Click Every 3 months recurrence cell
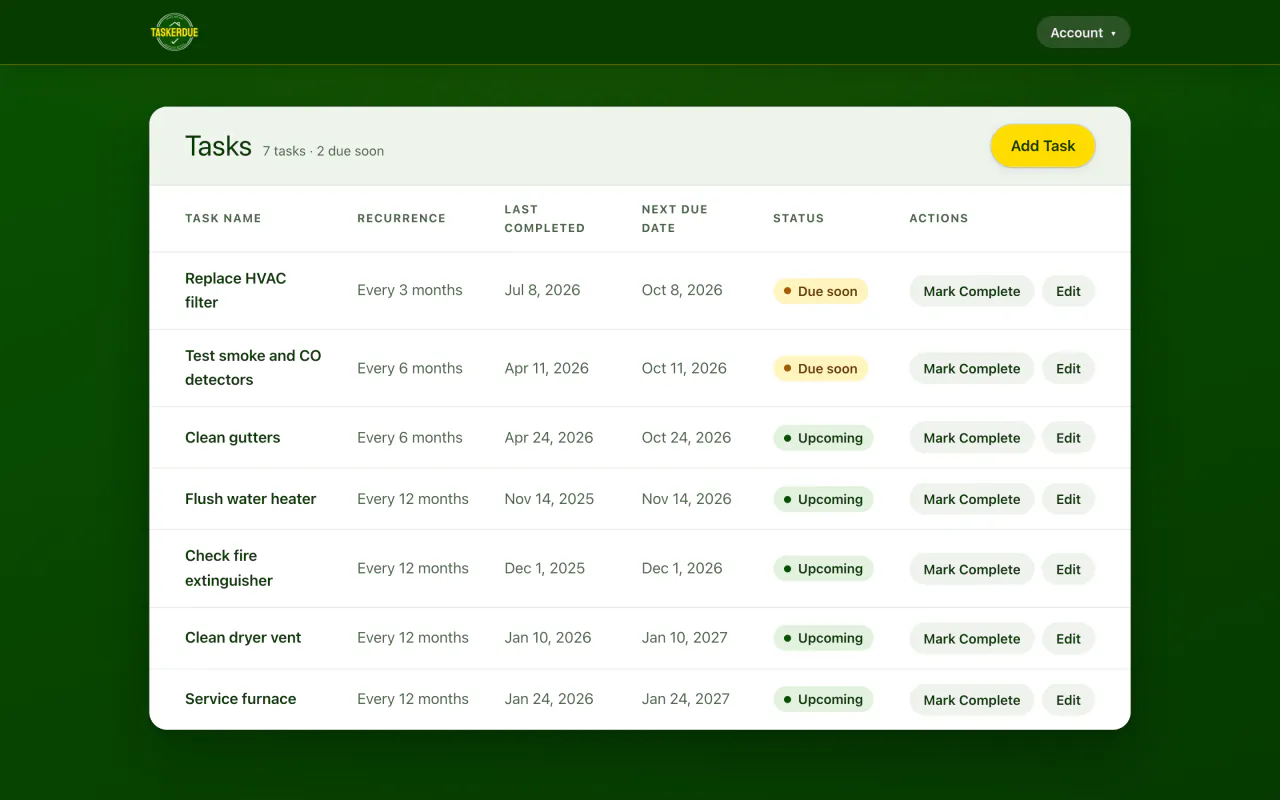Image resolution: width=1280 pixels, height=800 pixels. tap(410, 290)
